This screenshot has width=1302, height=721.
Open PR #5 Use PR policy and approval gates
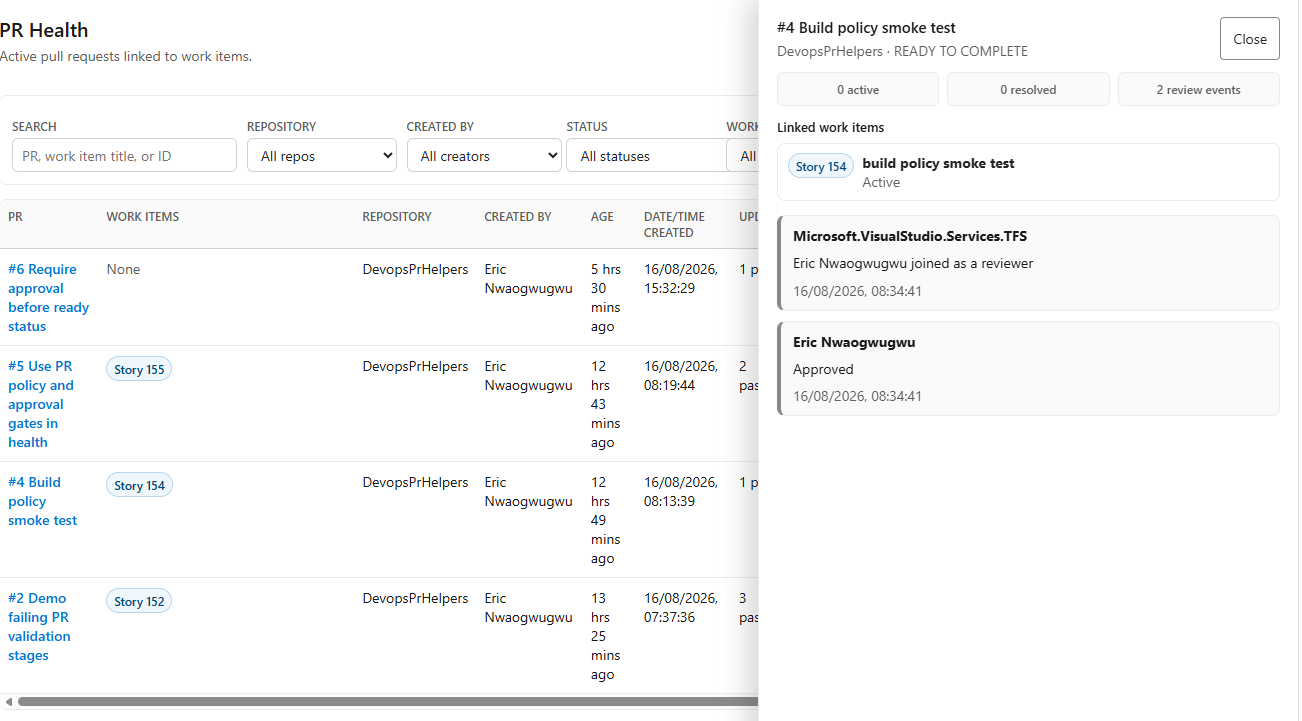click(x=41, y=404)
